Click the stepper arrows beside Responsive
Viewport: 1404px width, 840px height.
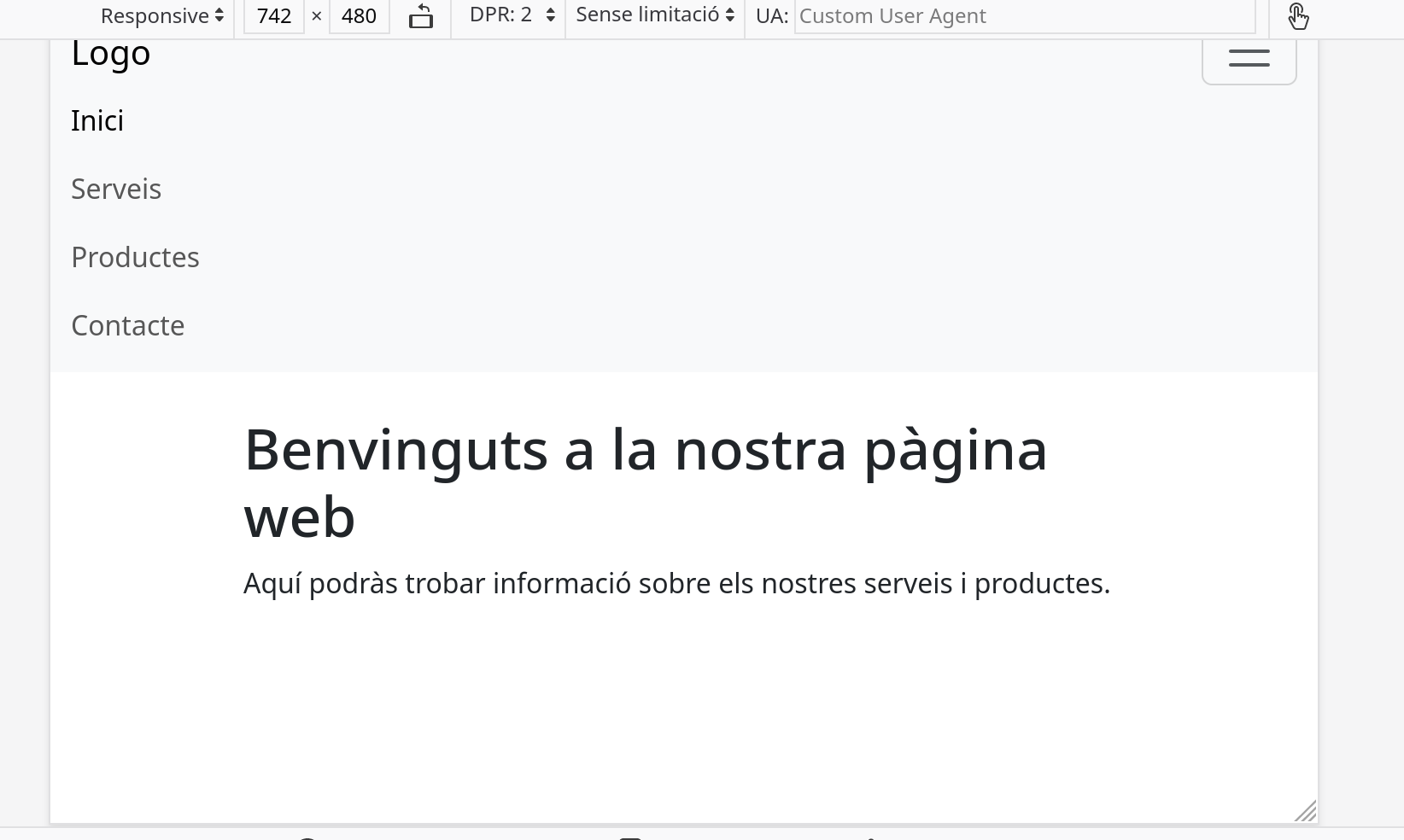pyautogui.click(x=219, y=15)
